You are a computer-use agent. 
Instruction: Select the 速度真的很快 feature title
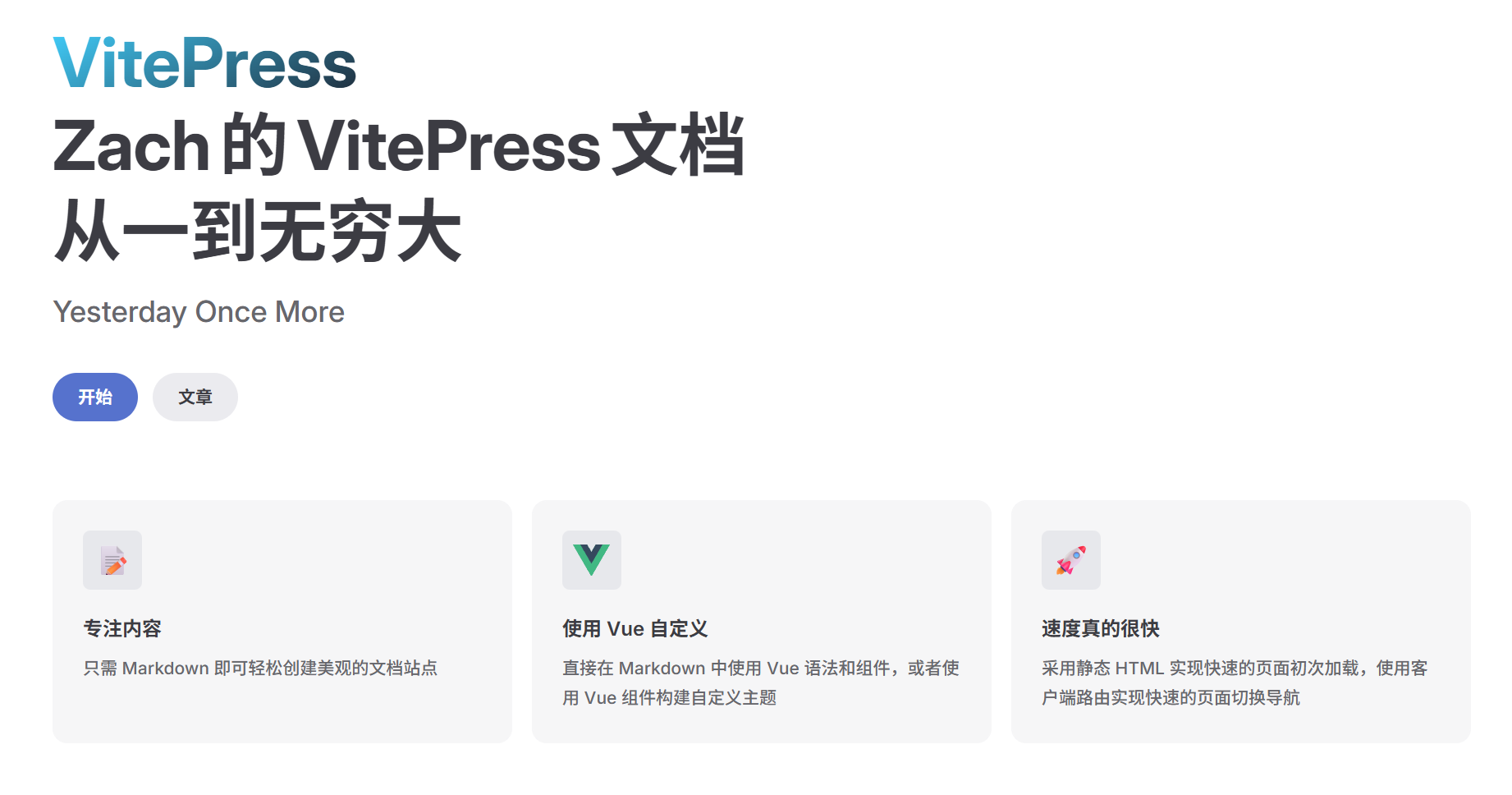tap(1101, 628)
